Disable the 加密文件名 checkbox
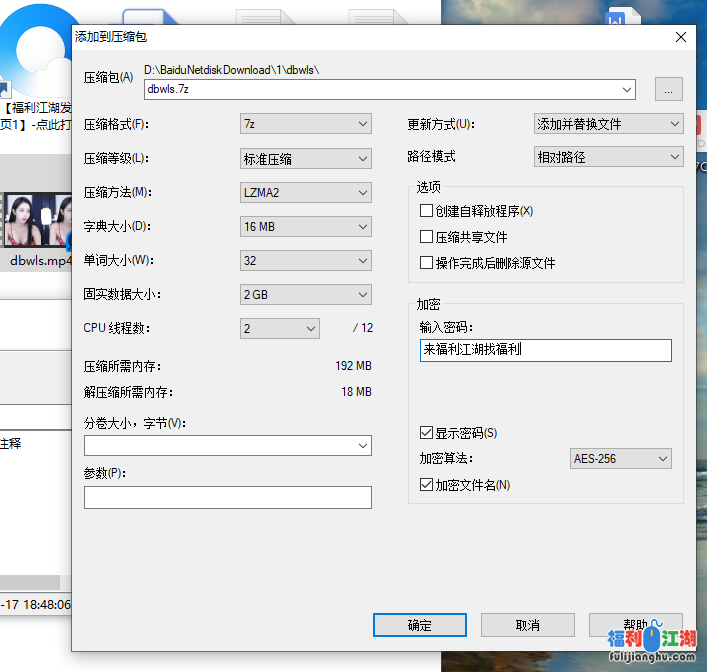Image resolution: width=707 pixels, height=672 pixels. point(427,485)
